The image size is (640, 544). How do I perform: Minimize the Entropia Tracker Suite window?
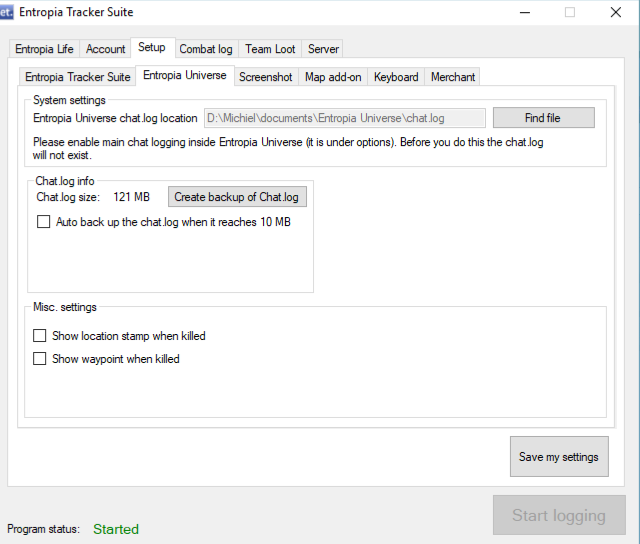coord(525,12)
